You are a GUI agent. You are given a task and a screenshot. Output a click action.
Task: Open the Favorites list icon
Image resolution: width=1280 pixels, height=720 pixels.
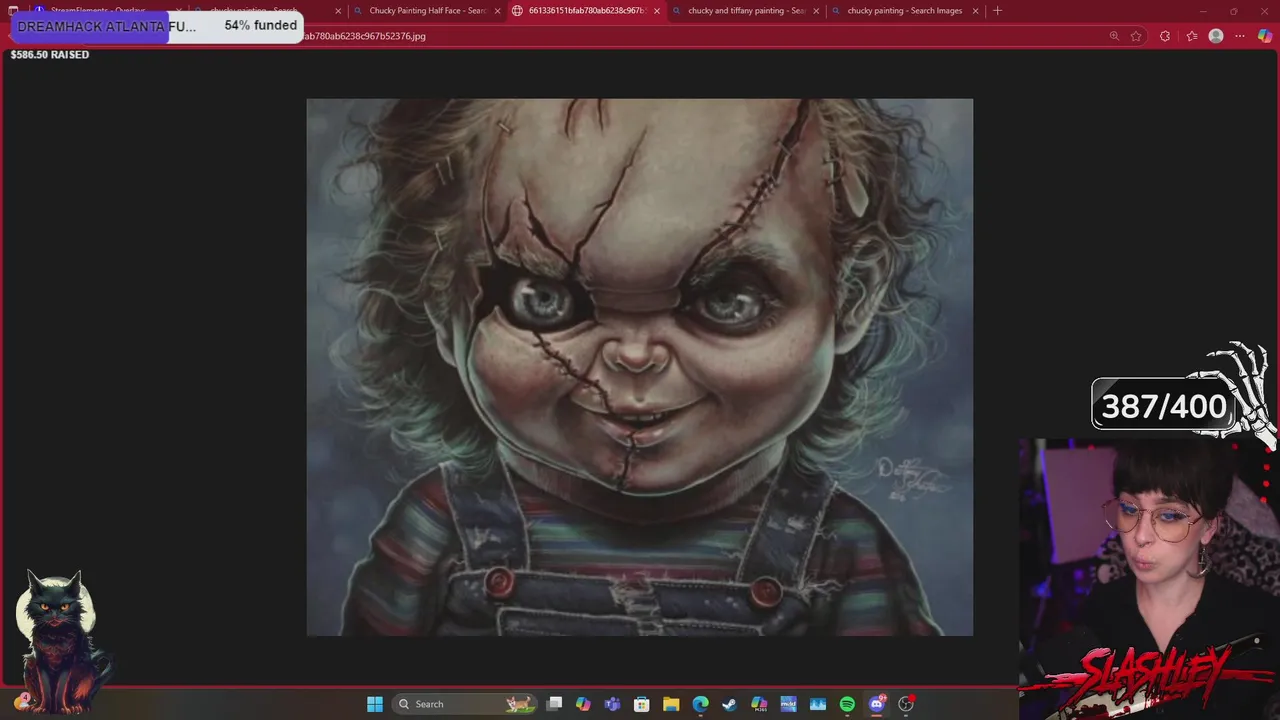(x=1191, y=36)
